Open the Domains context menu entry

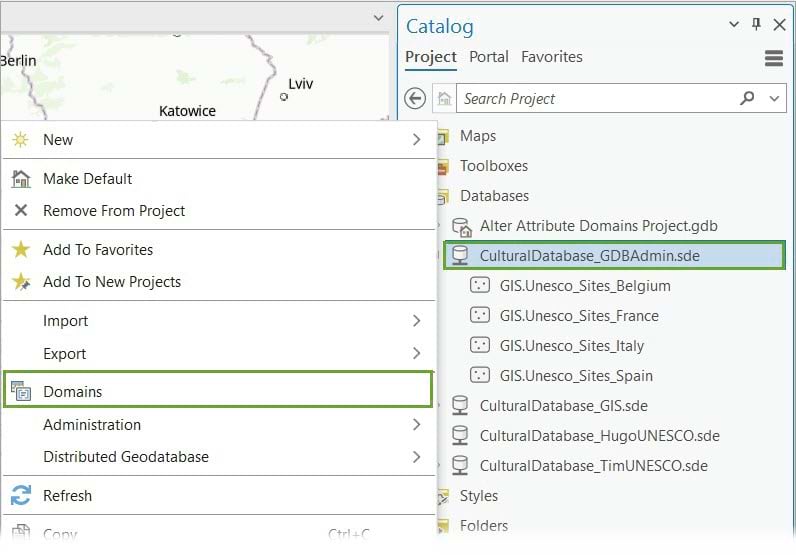coord(218,391)
